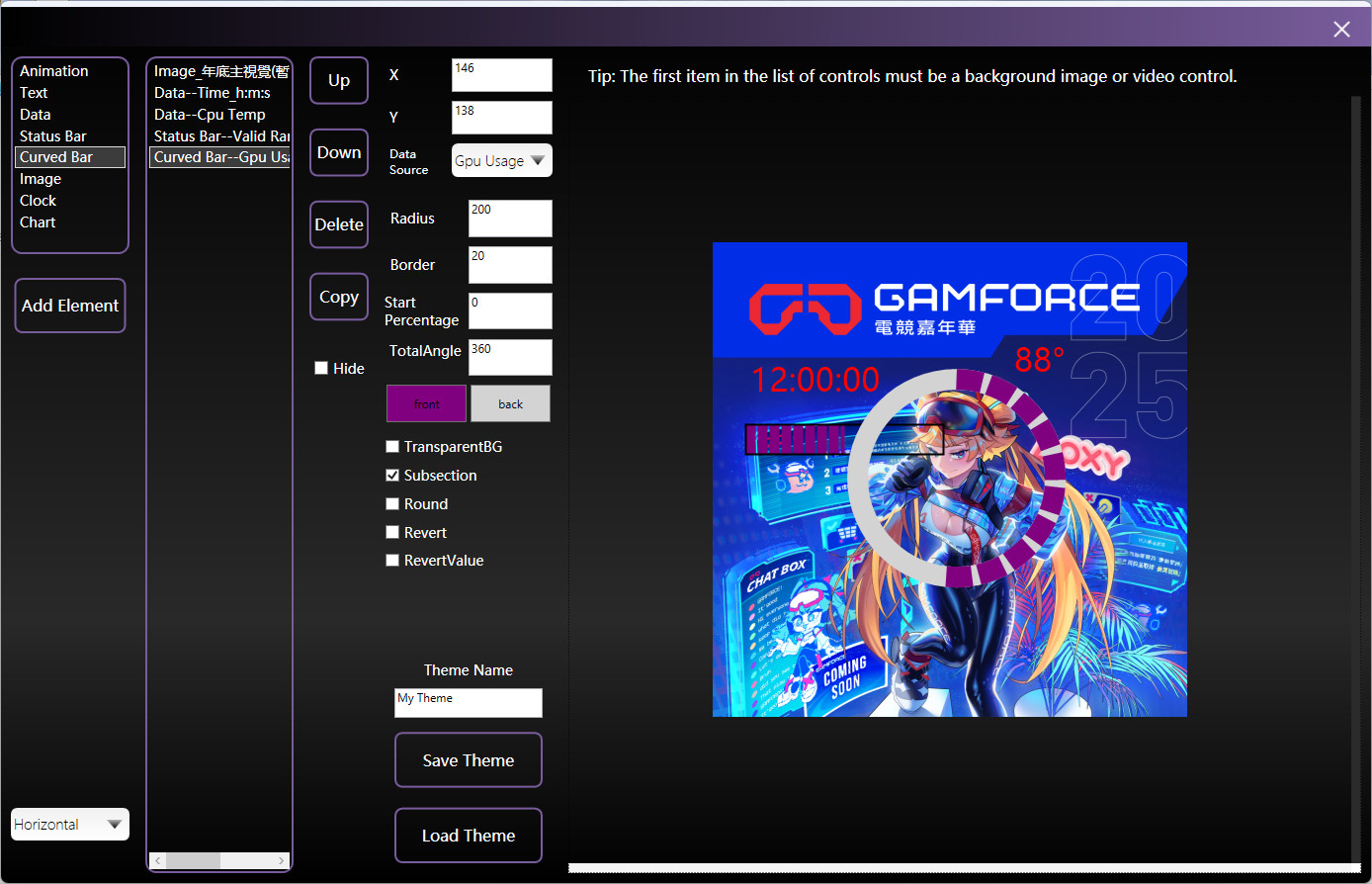The width and height of the screenshot is (1372, 884).
Task: Toggle the Subsection checkbox
Action: [x=392, y=476]
